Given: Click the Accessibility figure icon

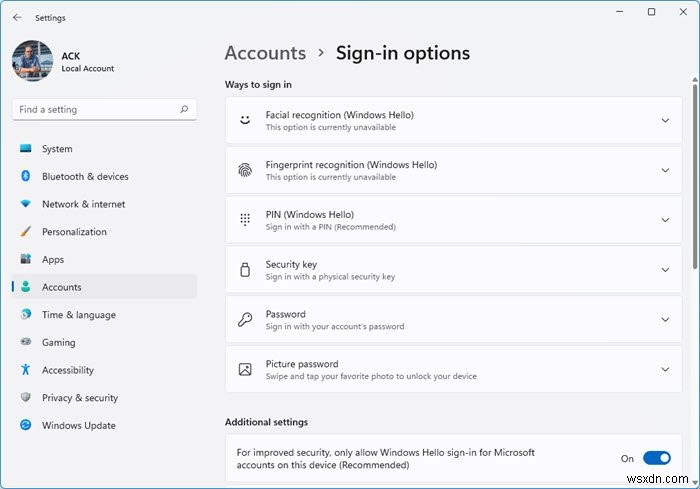Looking at the screenshot, I should pos(26,370).
